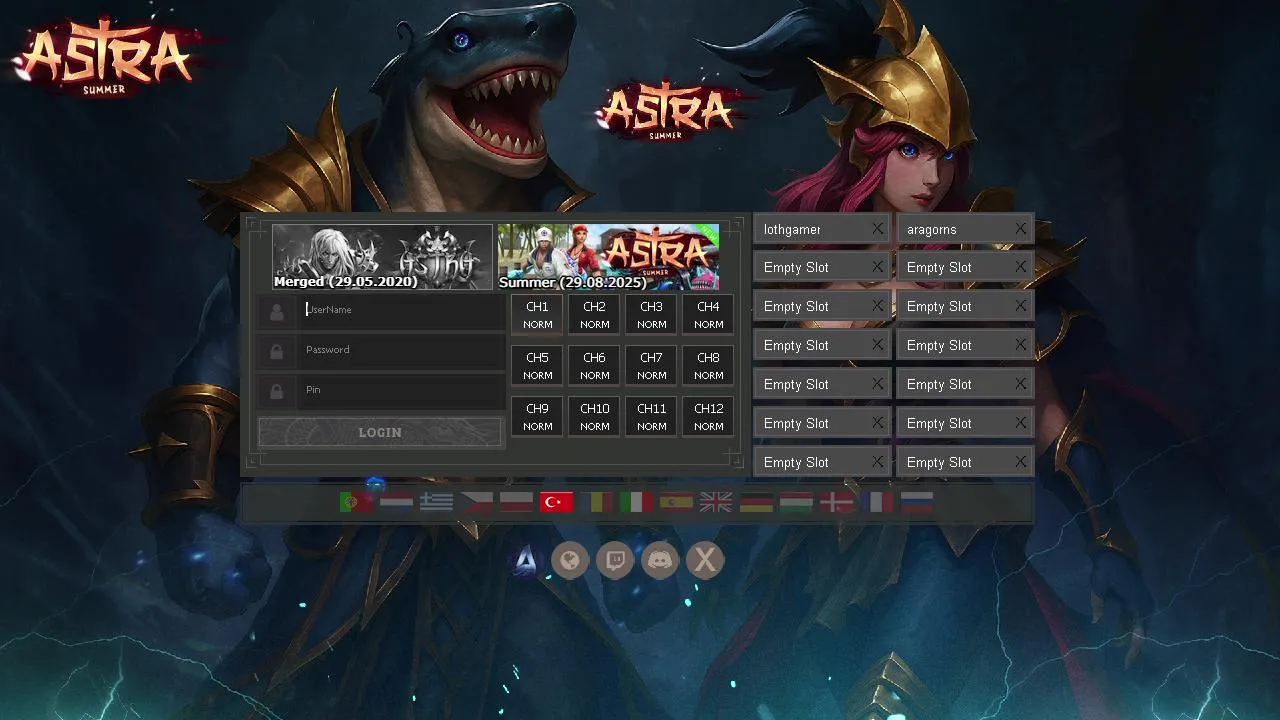Choose channel CH7 NORM

click(x=651, y=365)
